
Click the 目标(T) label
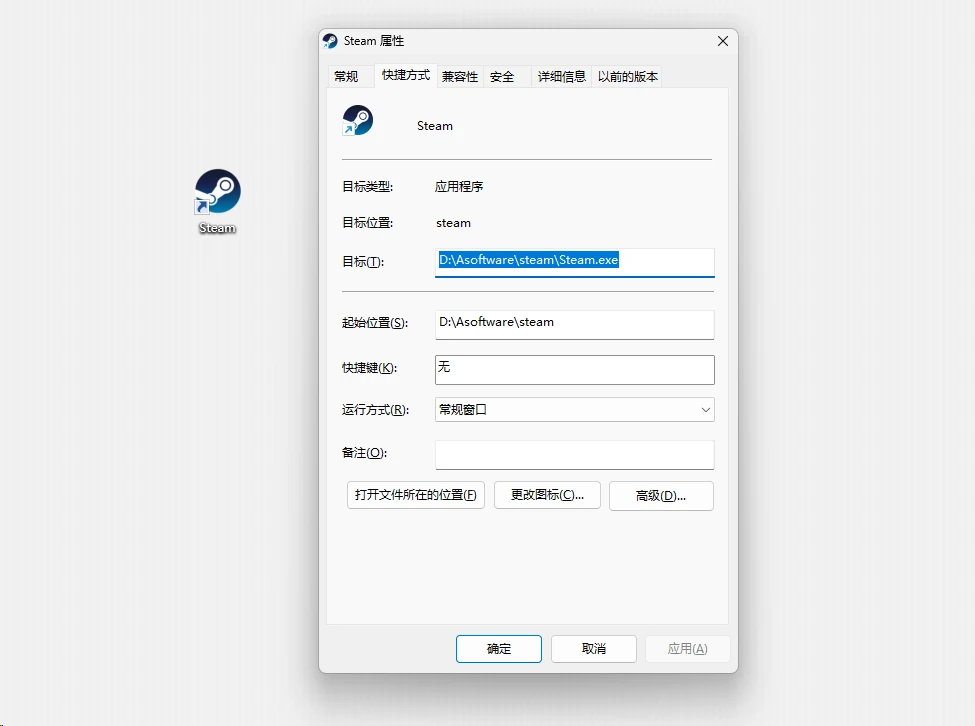tap(363, 262)
